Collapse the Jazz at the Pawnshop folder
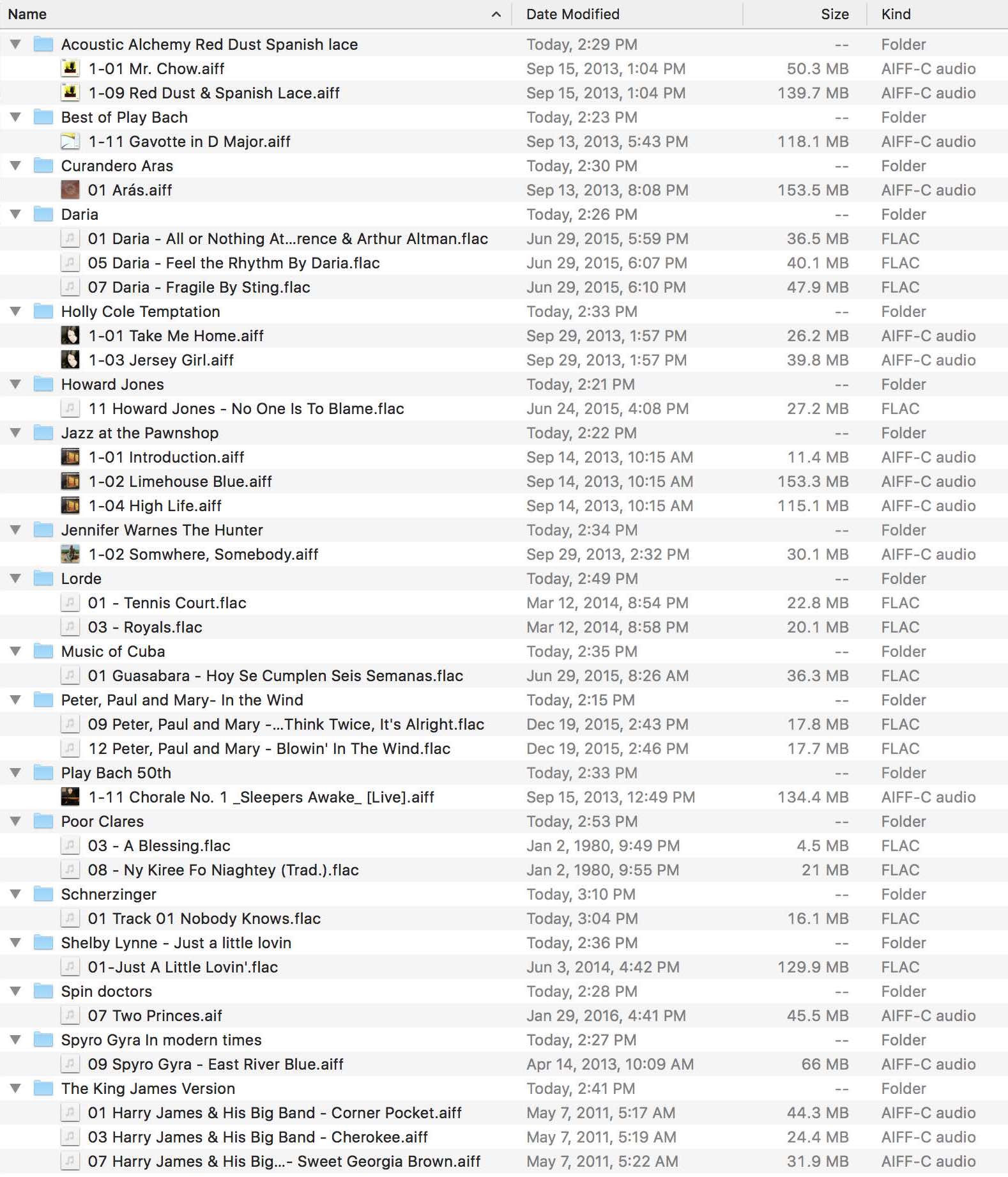This screenshot has width=1008, height=1177. (x=16, y=433)
